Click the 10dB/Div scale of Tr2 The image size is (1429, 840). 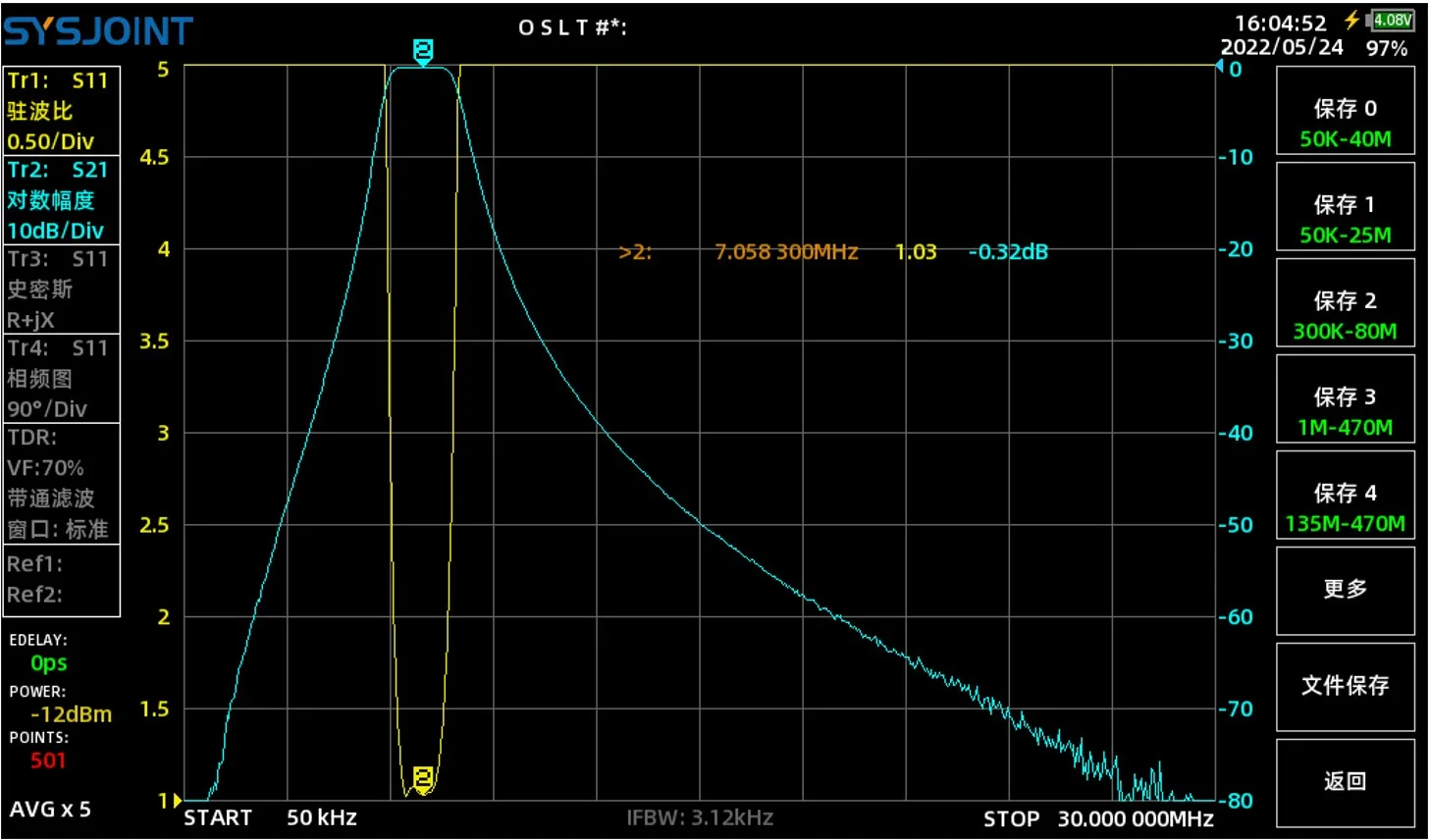[55, 231]
